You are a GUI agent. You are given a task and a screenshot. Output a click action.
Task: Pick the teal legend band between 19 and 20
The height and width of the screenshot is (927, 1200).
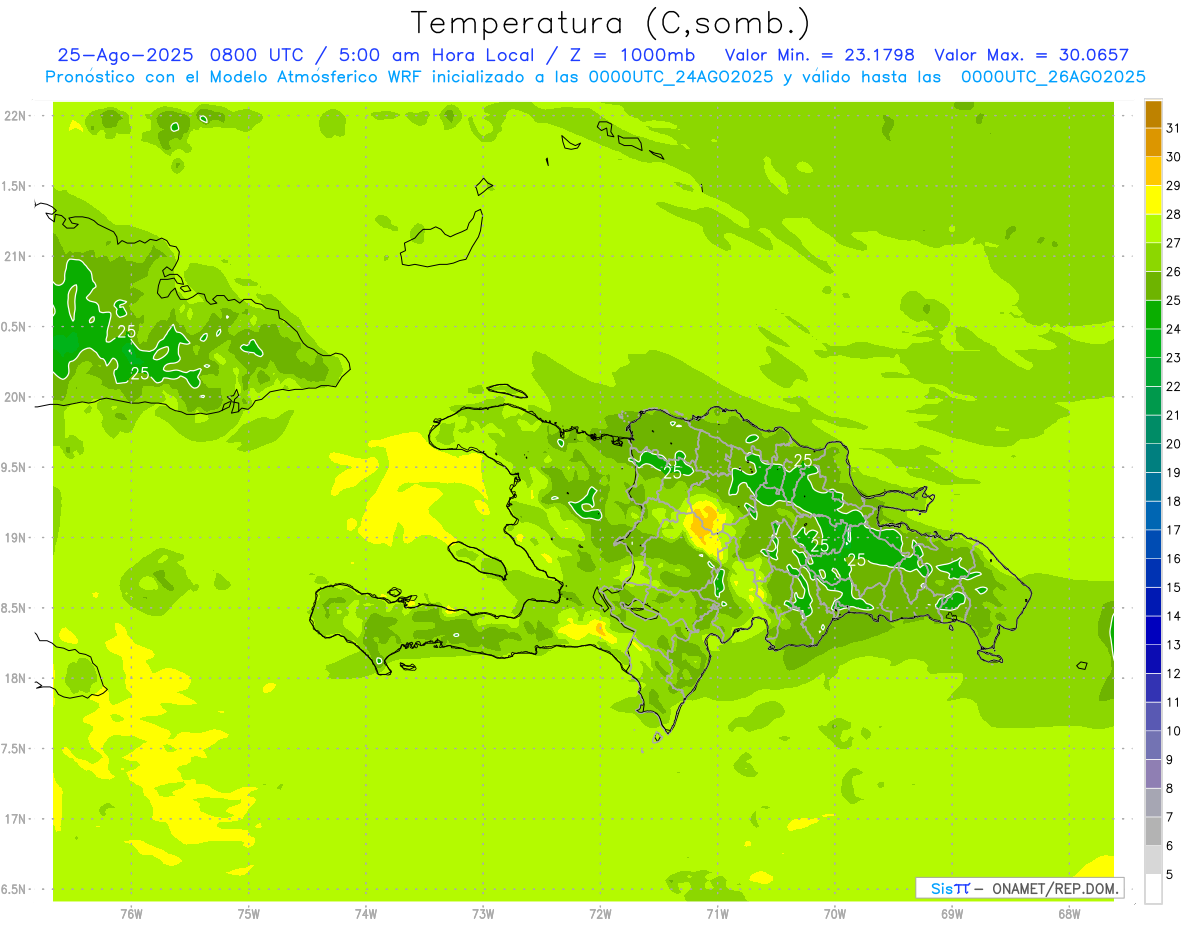pyautogui.click(x=1153, y=458)
